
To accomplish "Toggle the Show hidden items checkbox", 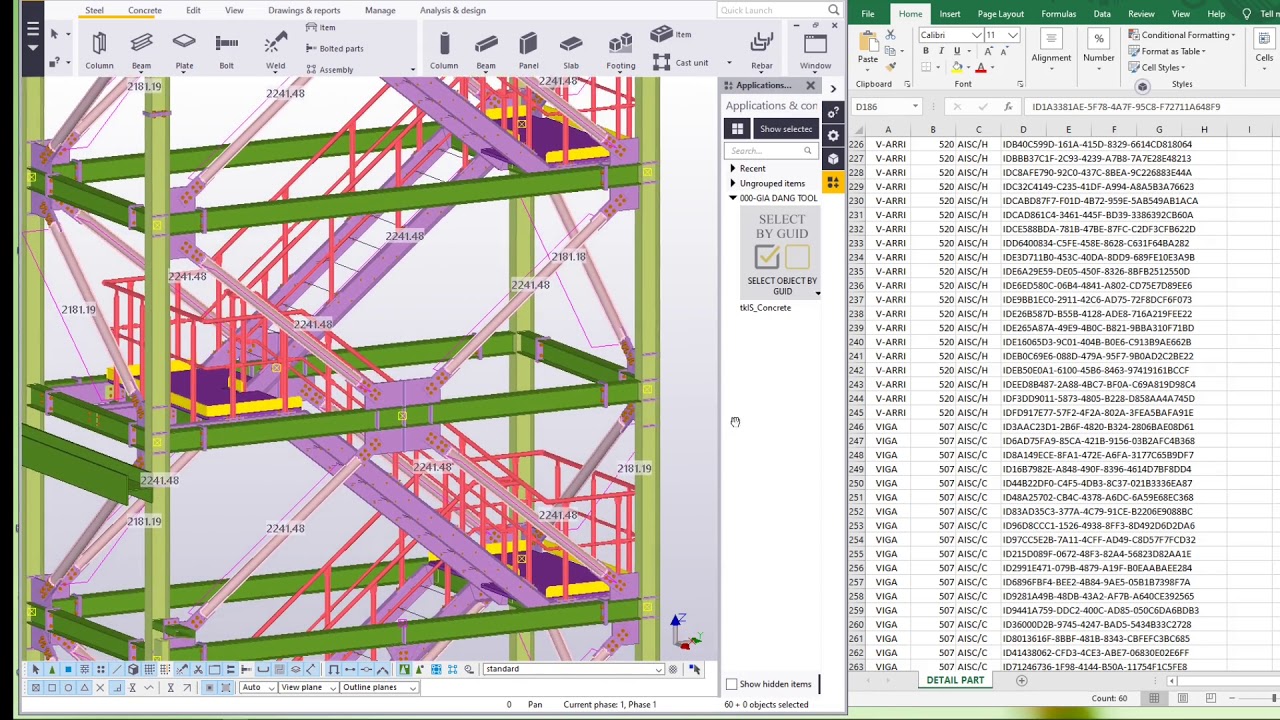I will pos(732,684).
